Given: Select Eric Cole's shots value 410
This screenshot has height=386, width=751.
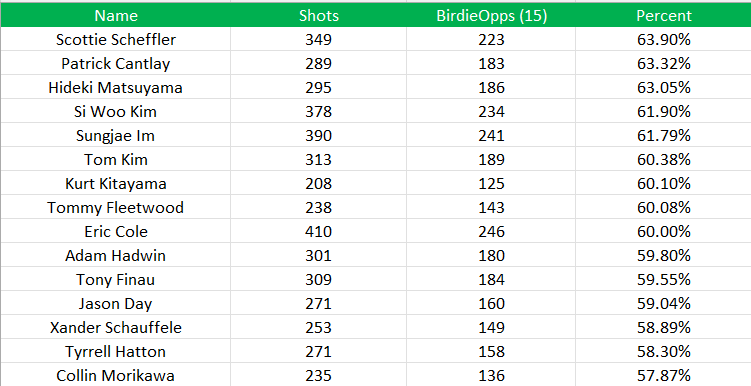Looking at the screenshot, I should pyautogui.click(x=319, y=231).
